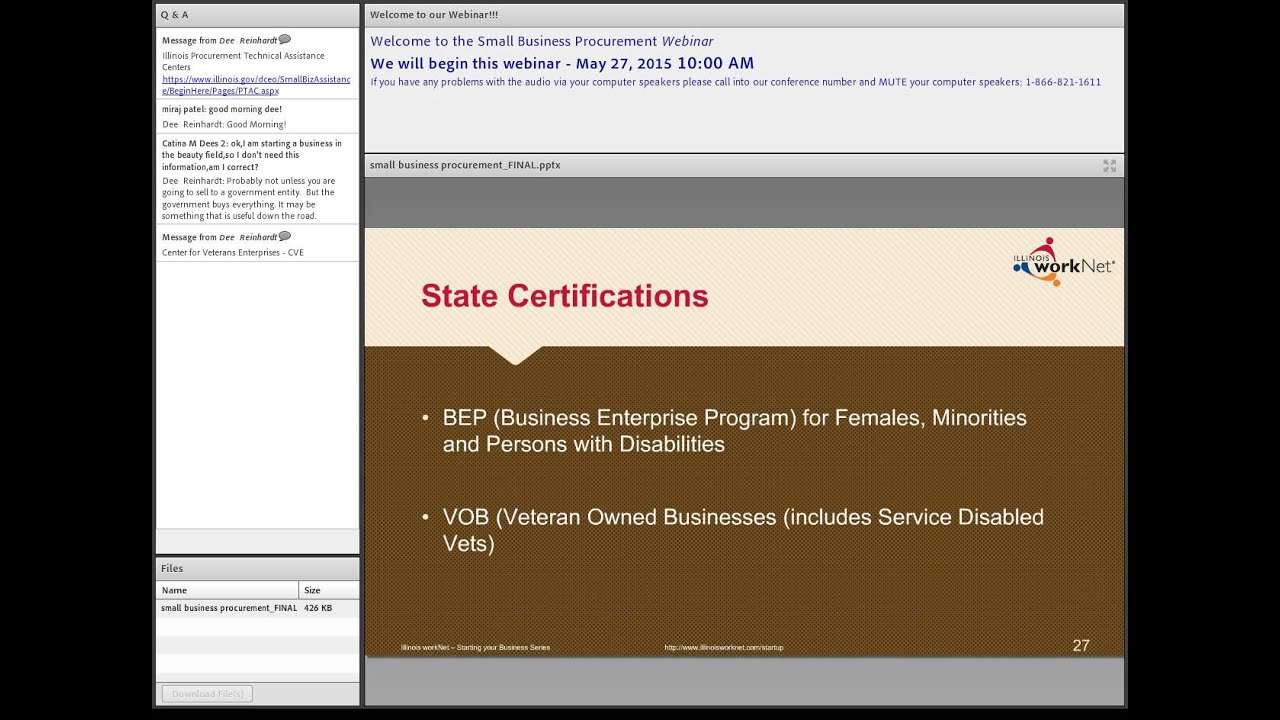The width and height of the screenshot is (1280, 720).
Task: Click the Files panel title
Action: point(172,568)
